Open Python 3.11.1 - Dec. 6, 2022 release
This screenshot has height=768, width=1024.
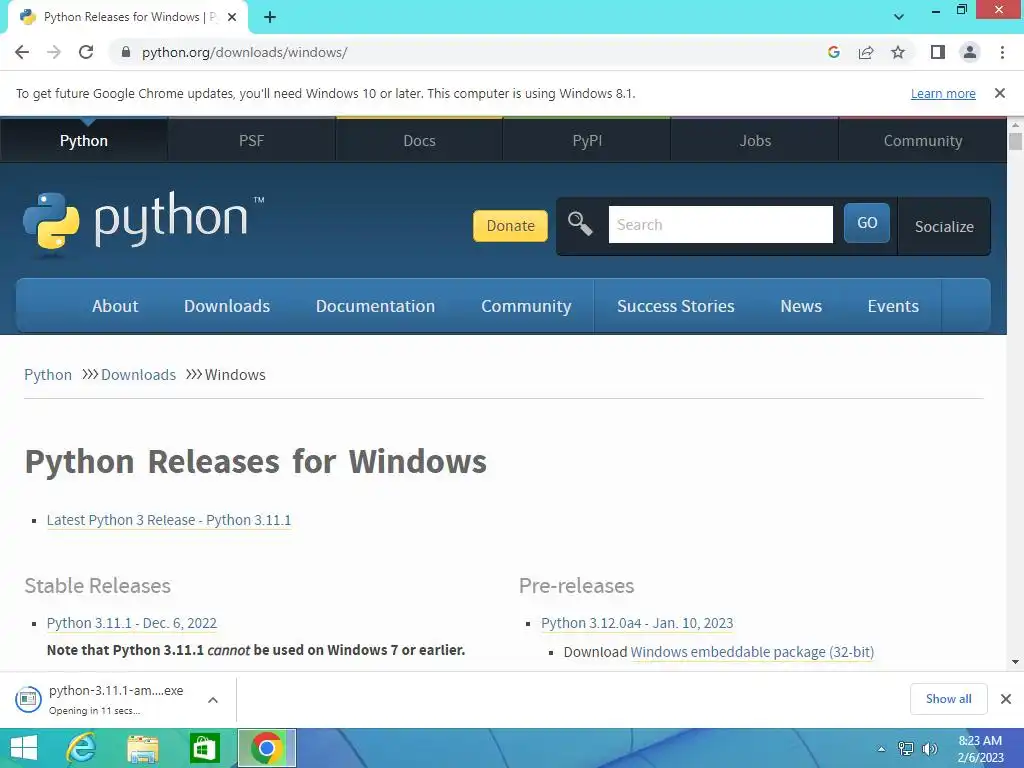click(131, 623)
